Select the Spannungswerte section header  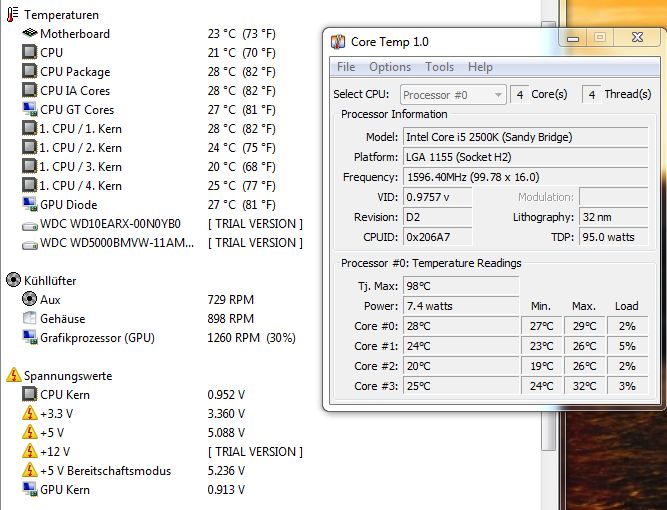click(68, 376)
